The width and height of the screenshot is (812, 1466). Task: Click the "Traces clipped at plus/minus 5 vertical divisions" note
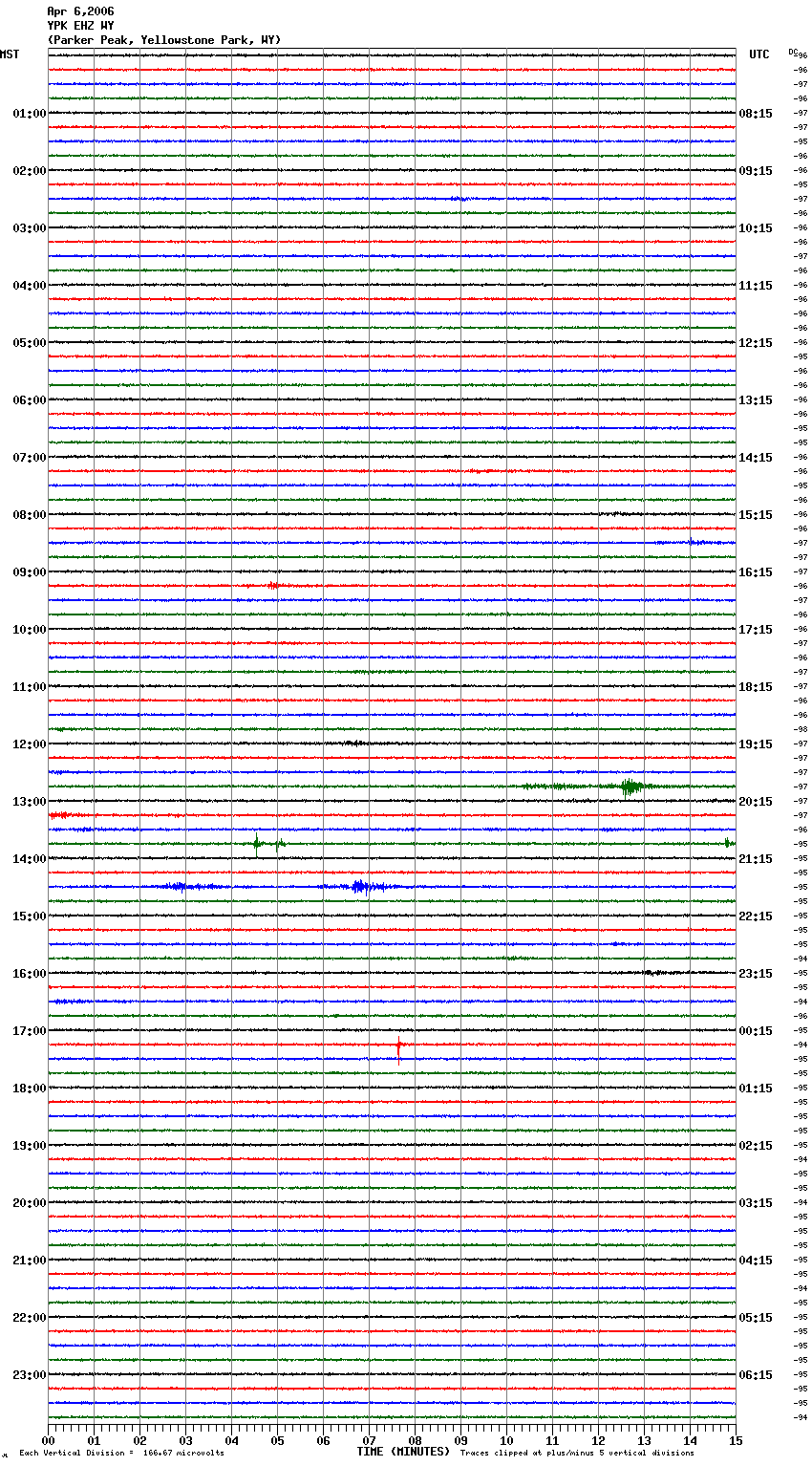(577, 1454)
